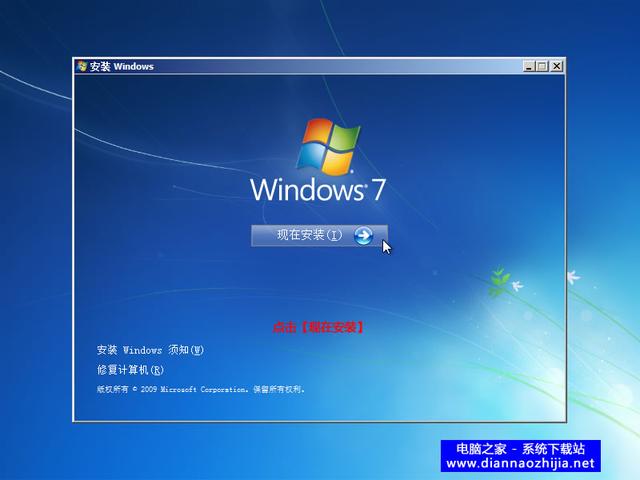This screenshot has width=640, height=480.
Task: Click the setup icon in the 安装 Windows title bar
Action: (82, 66)
